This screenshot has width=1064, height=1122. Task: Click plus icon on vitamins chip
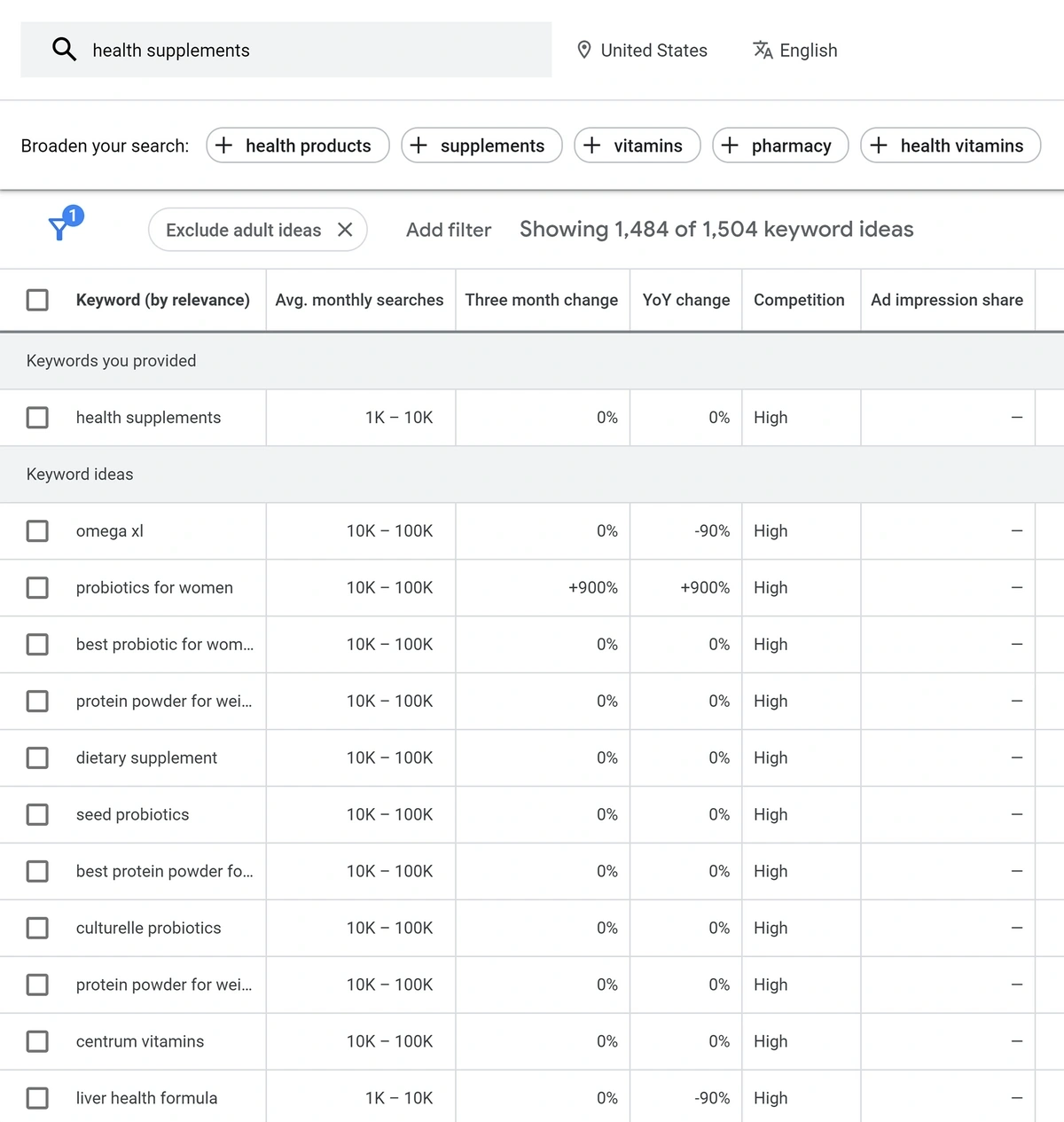coord(592,145)
